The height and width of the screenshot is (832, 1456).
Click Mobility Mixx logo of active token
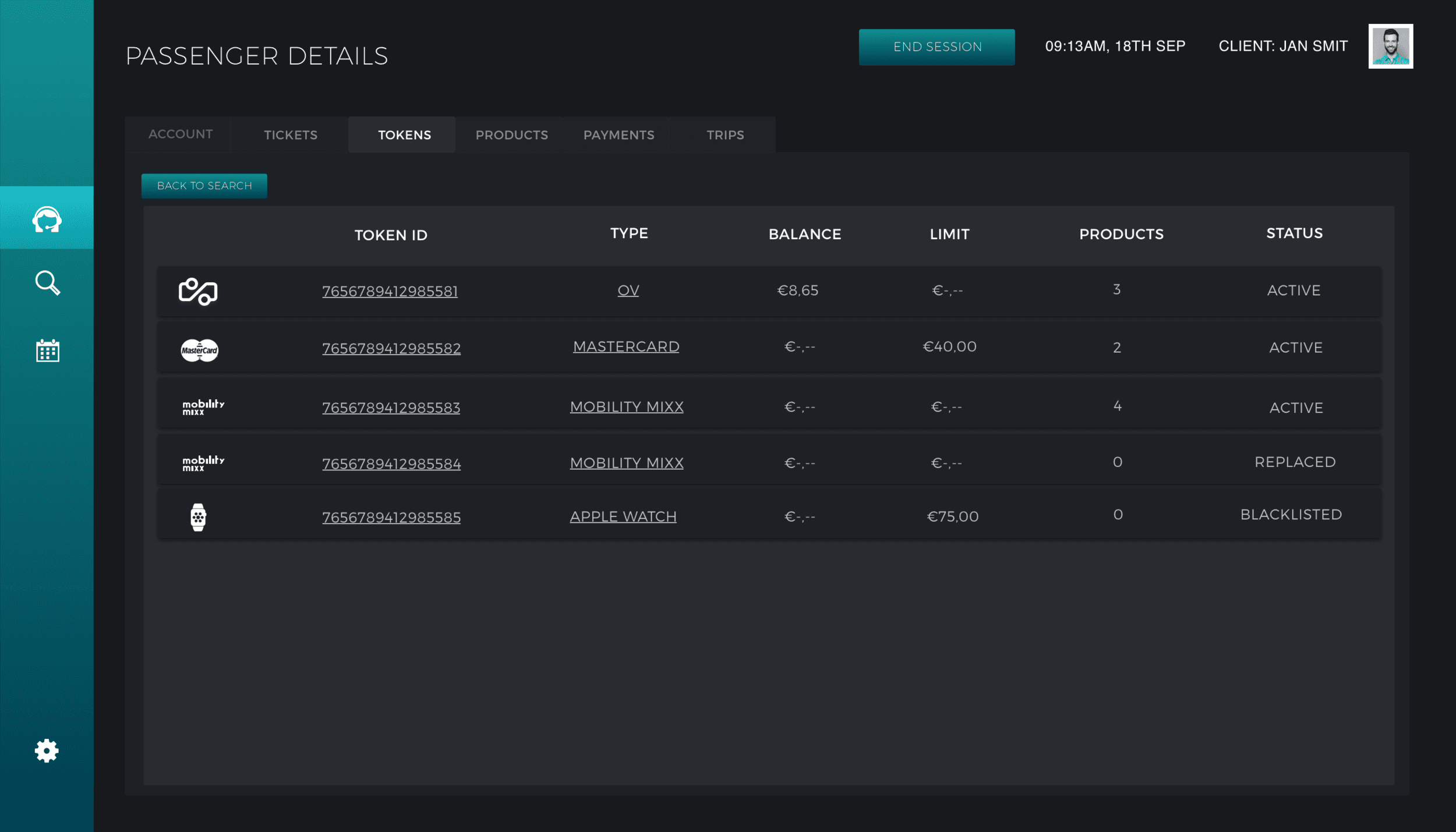tap(203, 406)
